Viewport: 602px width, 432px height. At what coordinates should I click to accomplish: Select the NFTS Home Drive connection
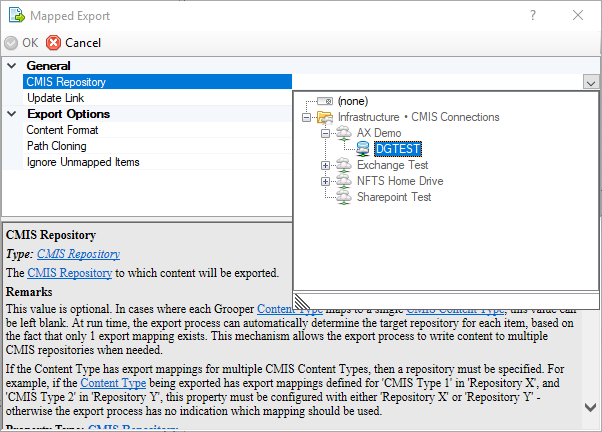(400, 181)
